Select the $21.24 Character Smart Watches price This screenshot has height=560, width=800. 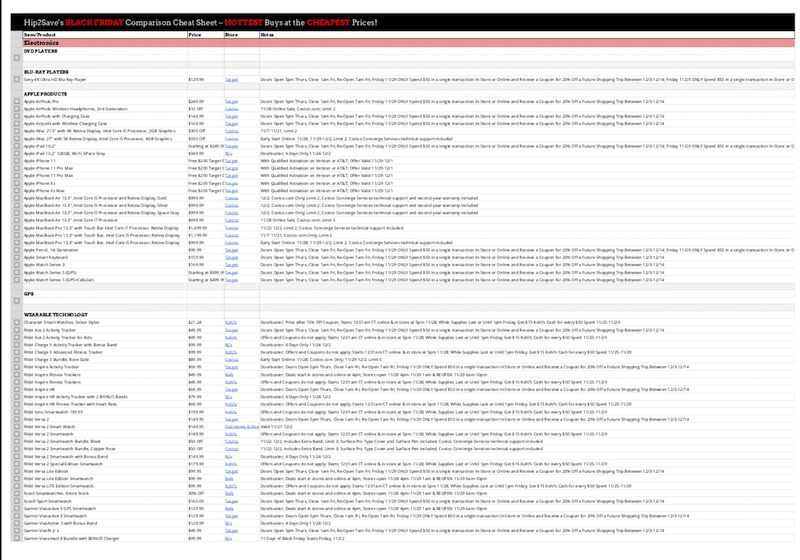[x=206, y=322]
